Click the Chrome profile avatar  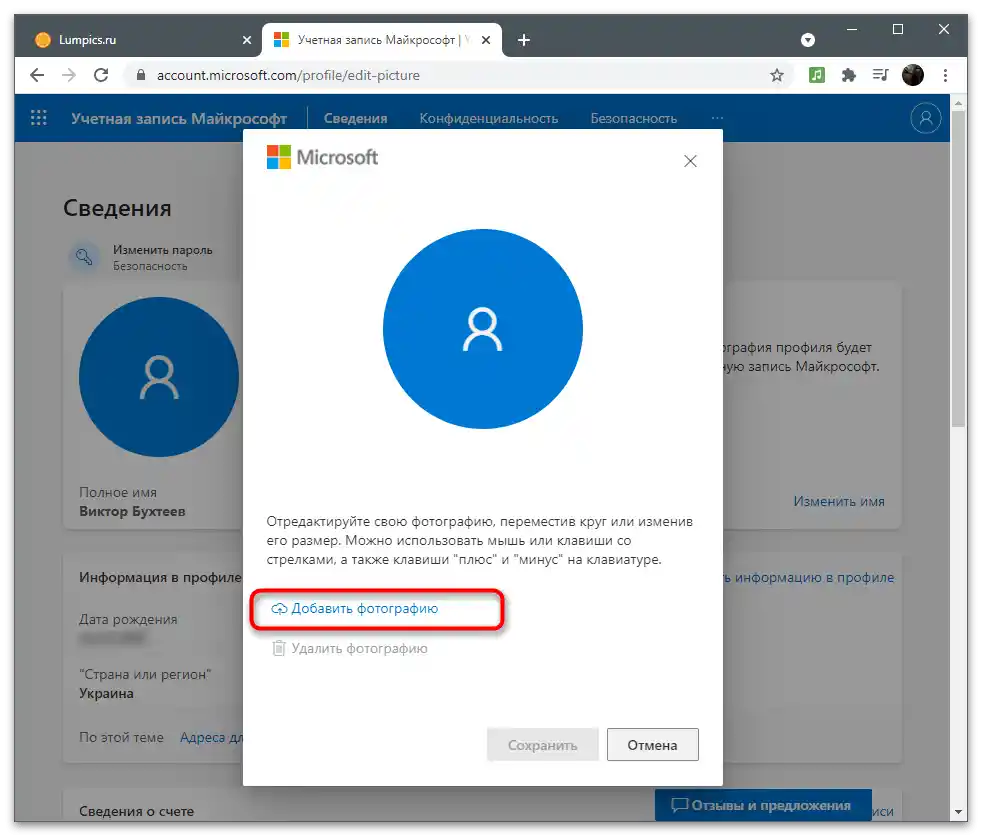[912, 75]
